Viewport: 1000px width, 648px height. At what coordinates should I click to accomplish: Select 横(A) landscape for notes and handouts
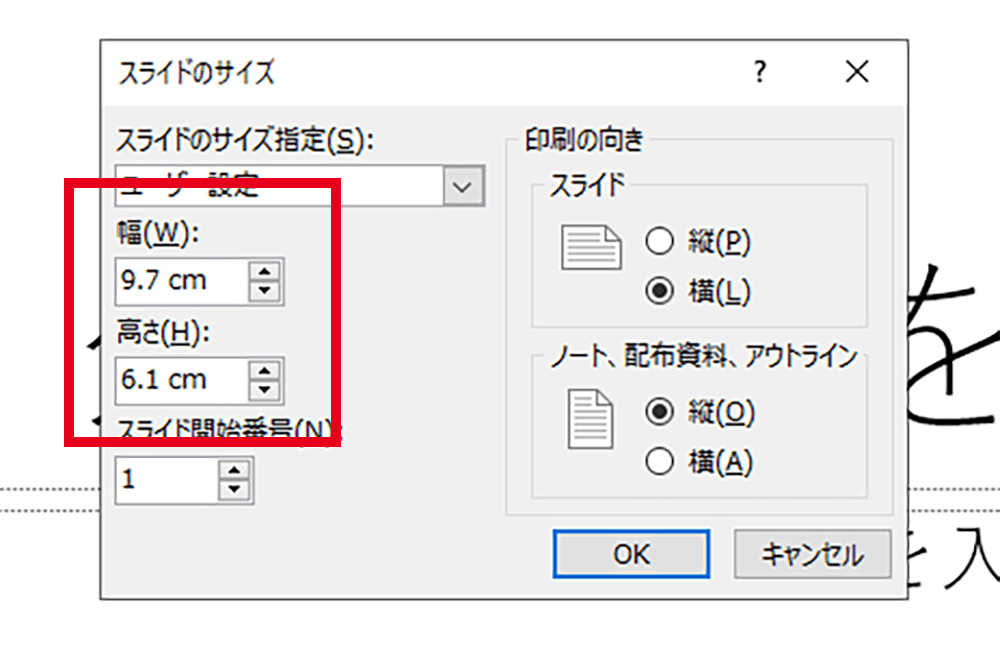(660, 460)
